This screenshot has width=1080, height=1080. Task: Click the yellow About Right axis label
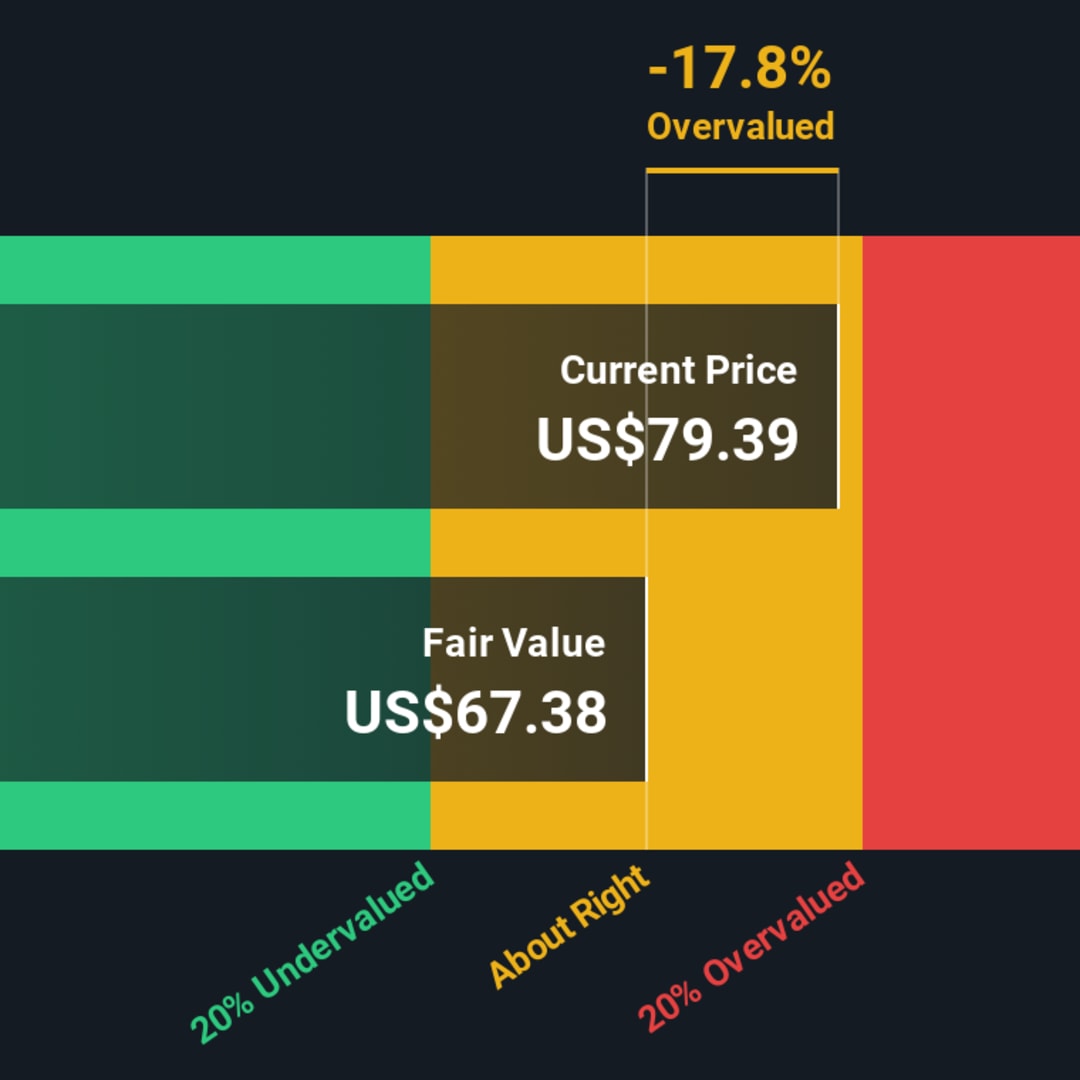click(x=569, y=926)
